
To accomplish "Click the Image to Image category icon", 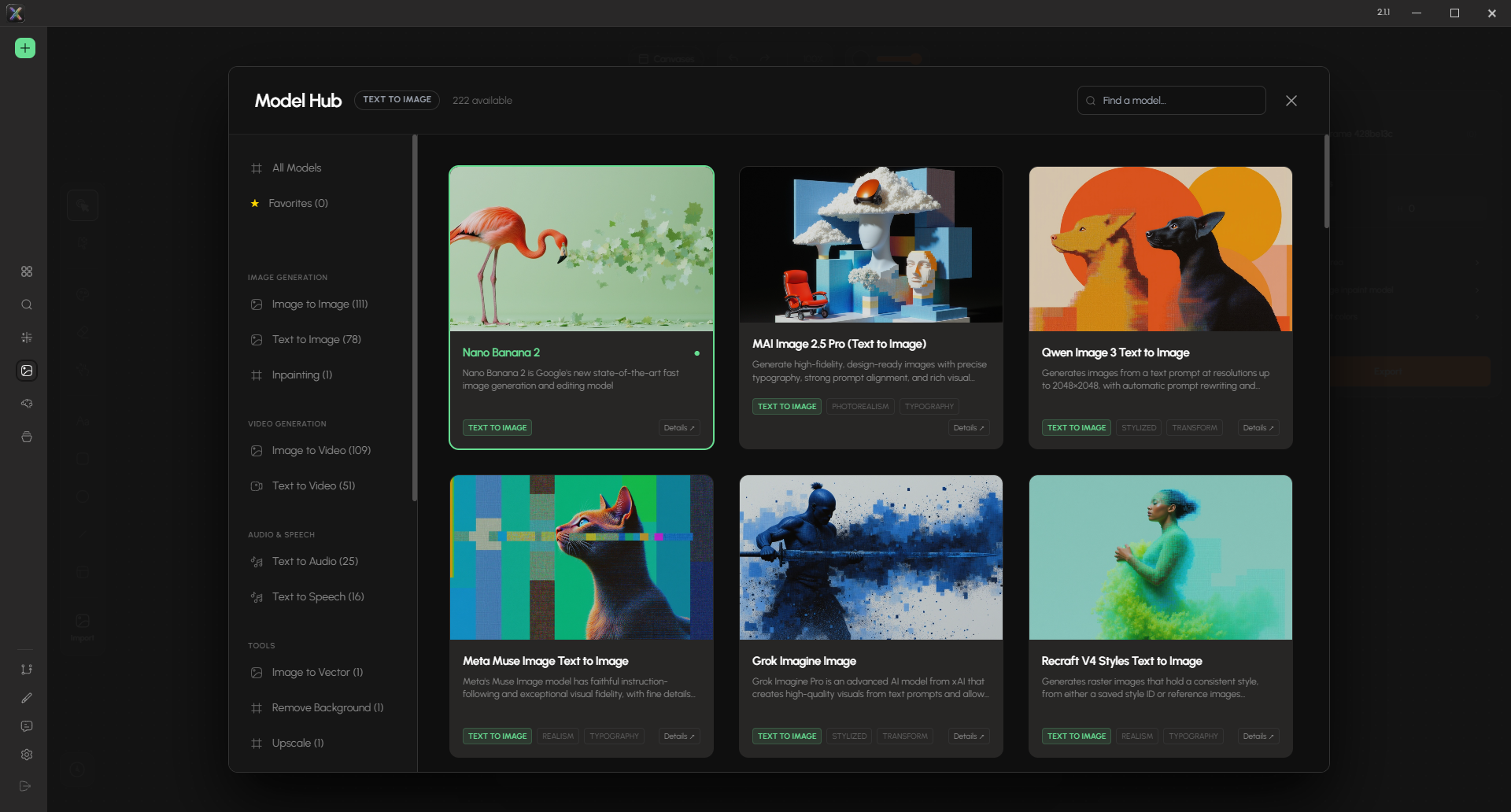I will [x=257, y=304].
